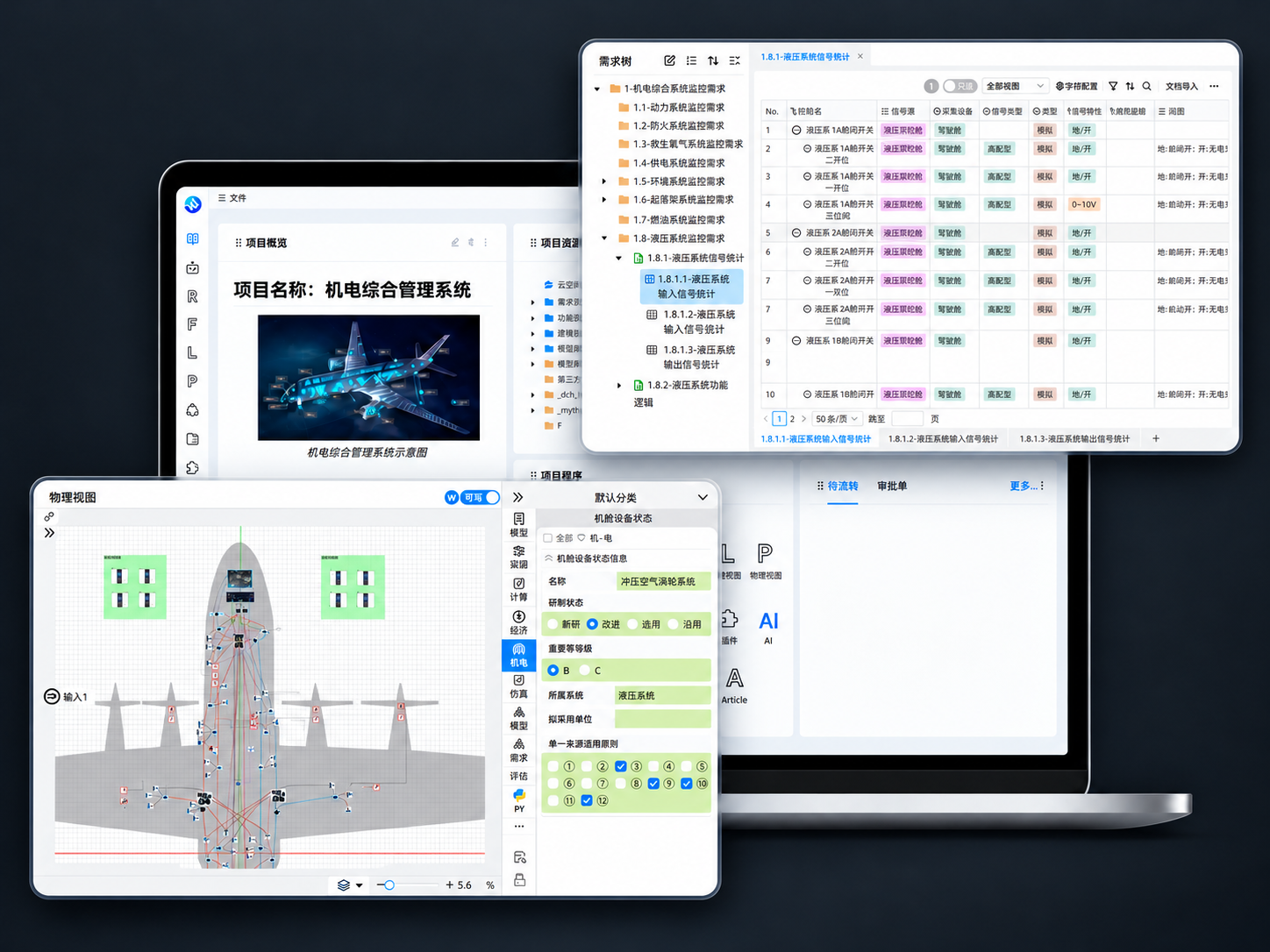The height and width of the screenshot is (952, 1270).
Task: Select the 新研 radio button
Action: [553, 624]
